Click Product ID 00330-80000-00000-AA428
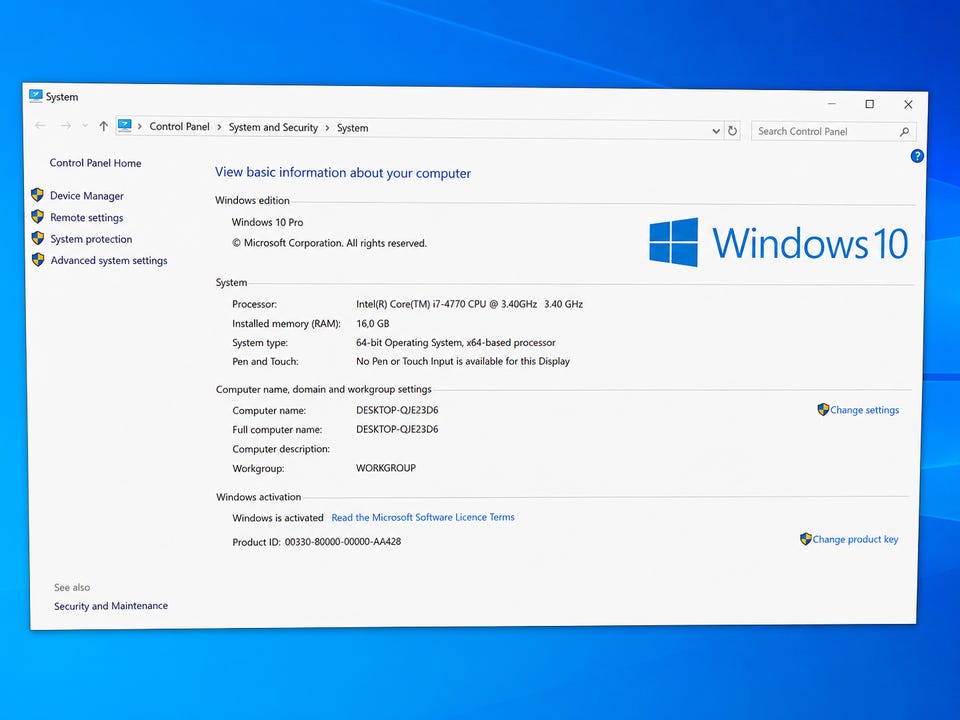 tap(317, 542)
